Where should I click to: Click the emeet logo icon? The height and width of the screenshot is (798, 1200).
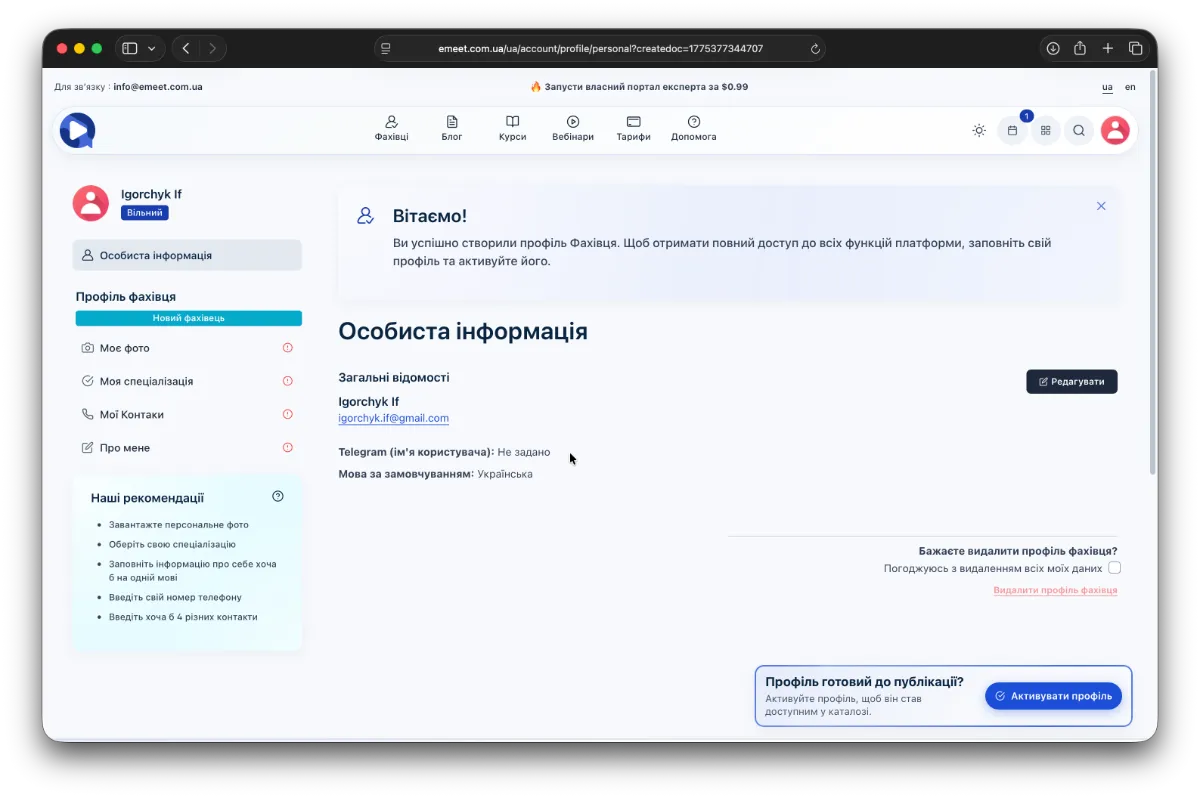click(77, 130)
